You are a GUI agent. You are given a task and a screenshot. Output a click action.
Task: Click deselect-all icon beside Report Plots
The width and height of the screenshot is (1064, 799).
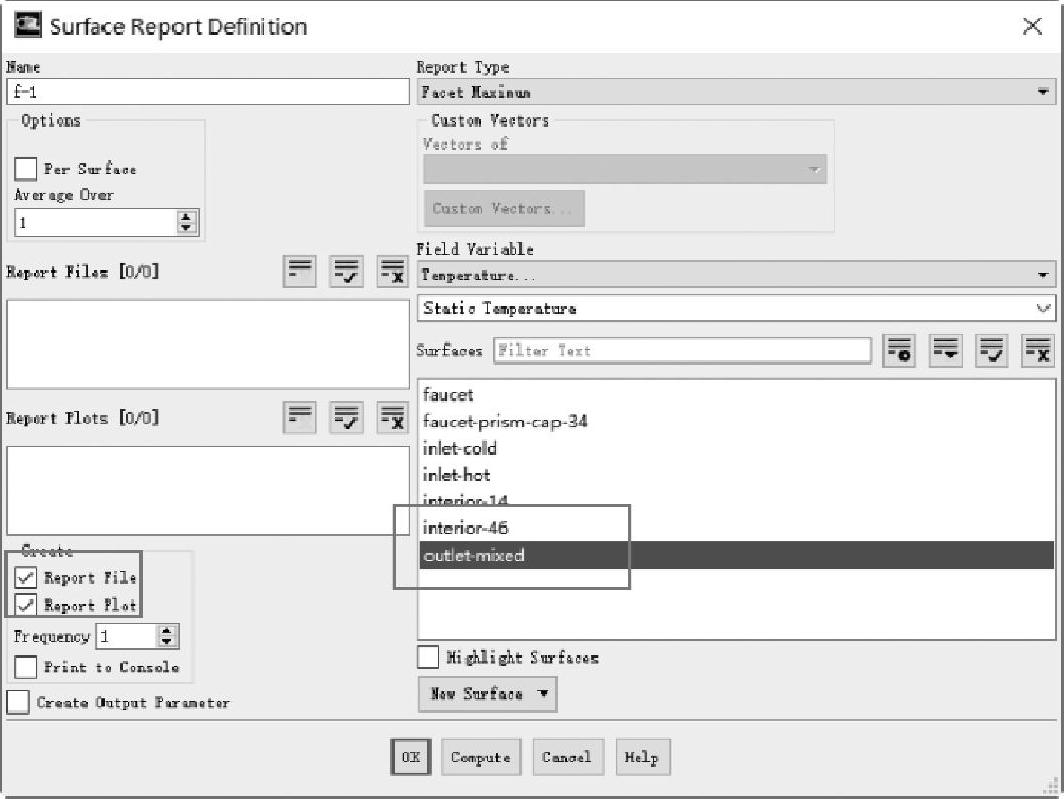click(392, 418)
